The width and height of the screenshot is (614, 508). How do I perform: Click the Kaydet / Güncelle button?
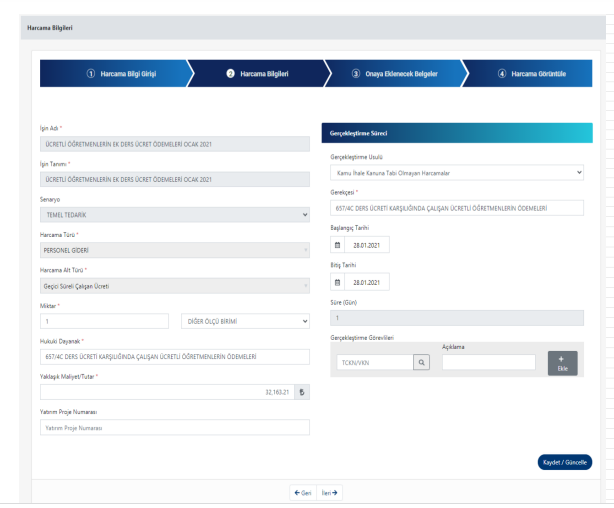click(x=565, y=462)
